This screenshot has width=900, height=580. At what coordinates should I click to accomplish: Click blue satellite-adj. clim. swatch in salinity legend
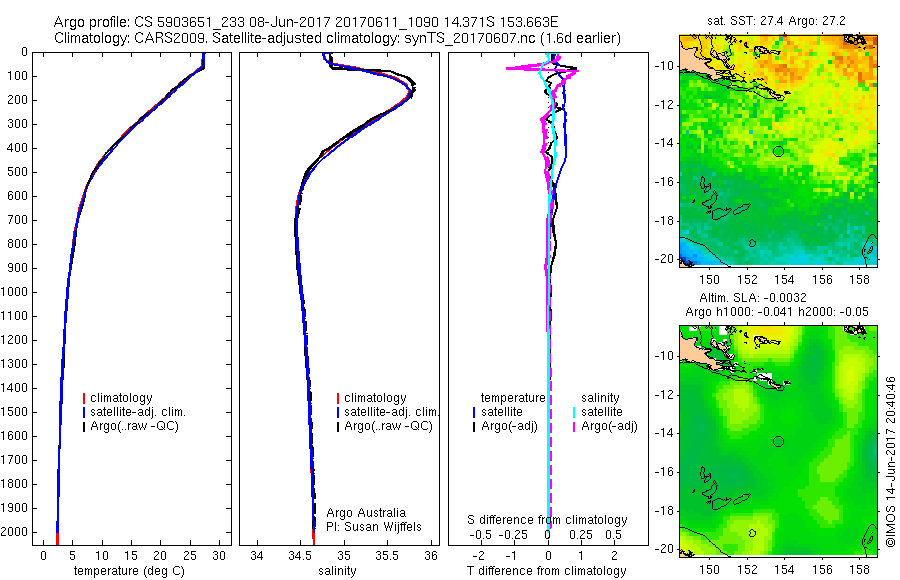coord(338,412)
